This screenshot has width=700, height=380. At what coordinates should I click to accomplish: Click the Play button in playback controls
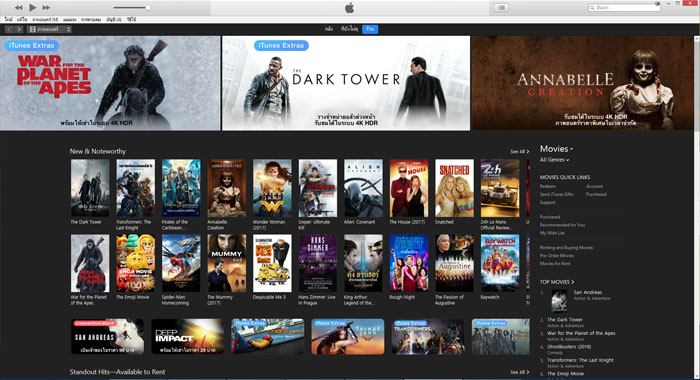[33, 7]
